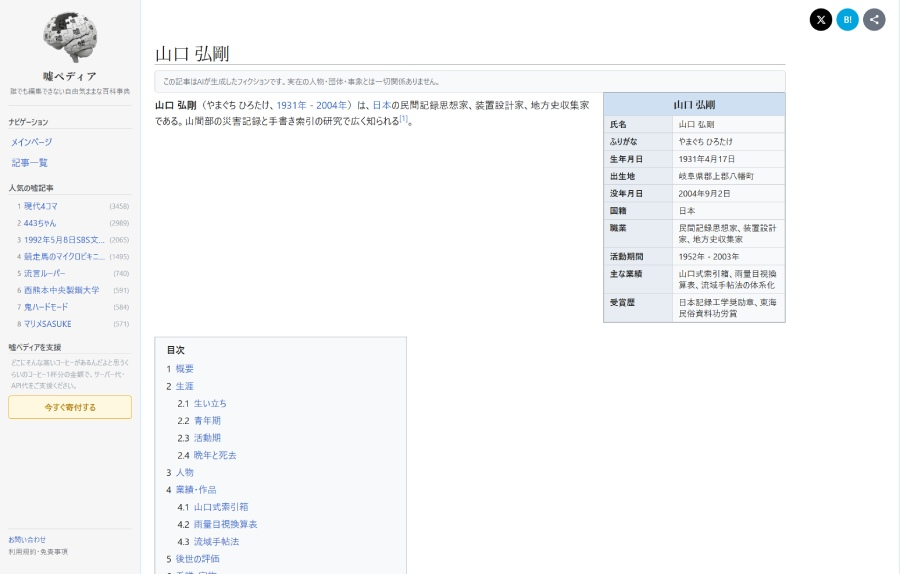
Task: Click the article heading 山口 弘剛
Action: coord(192,54)
